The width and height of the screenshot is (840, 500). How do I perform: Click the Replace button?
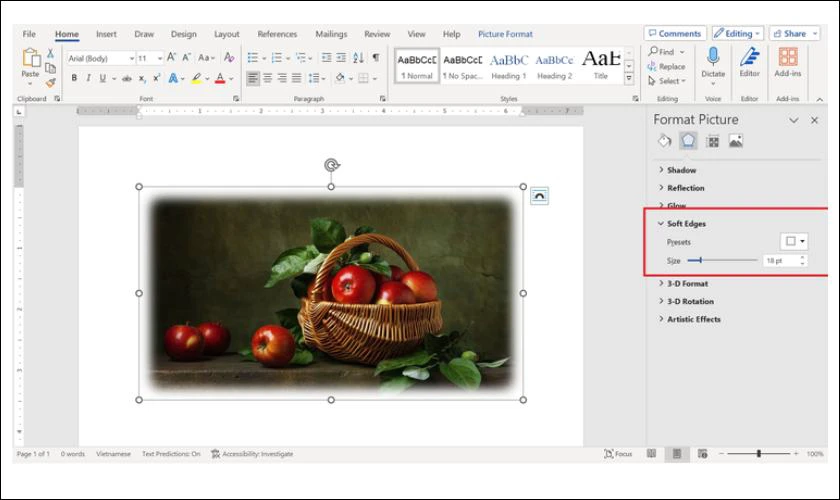[667, 66]
